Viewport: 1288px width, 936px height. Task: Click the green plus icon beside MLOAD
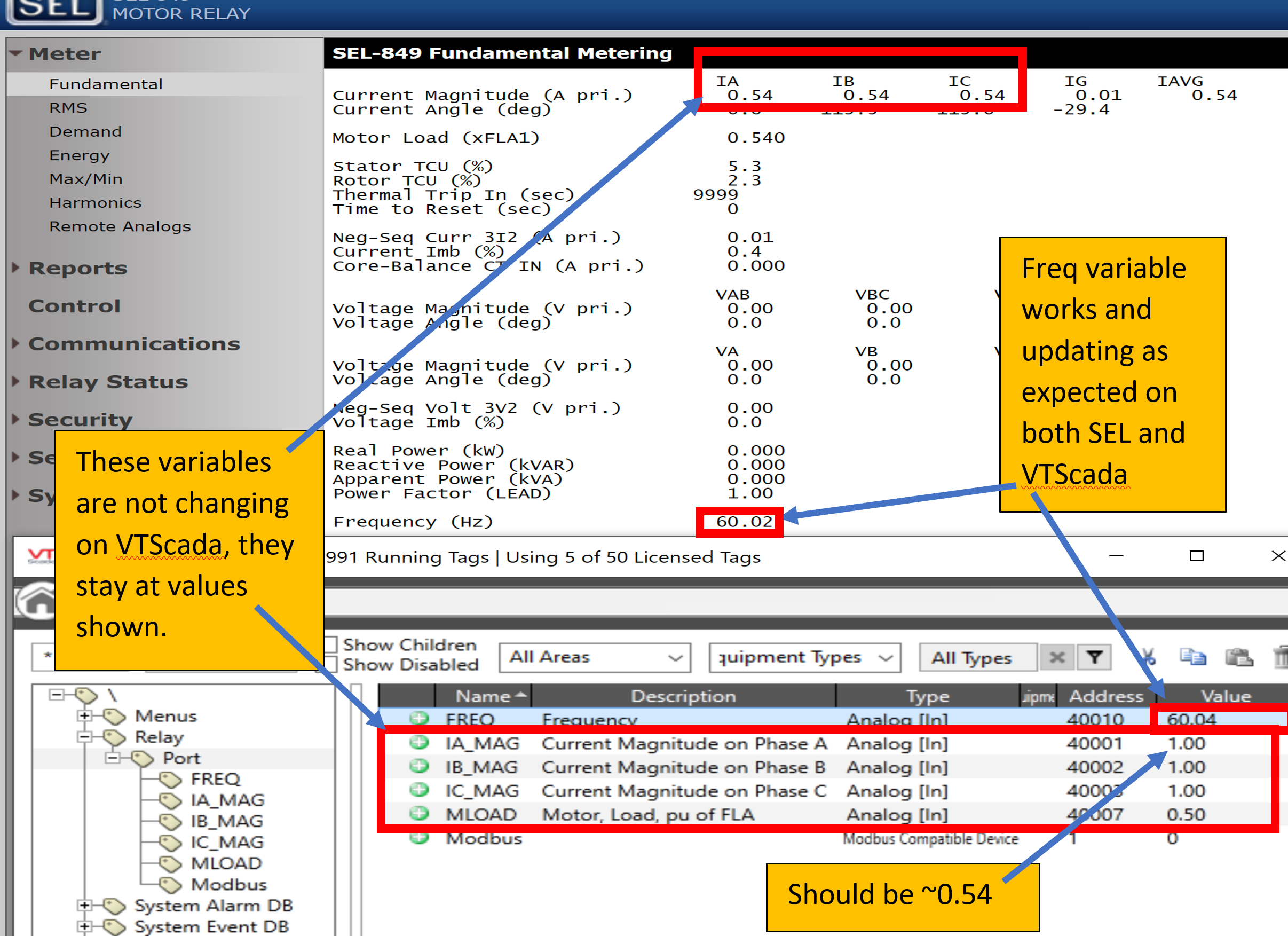click(419, 814)
